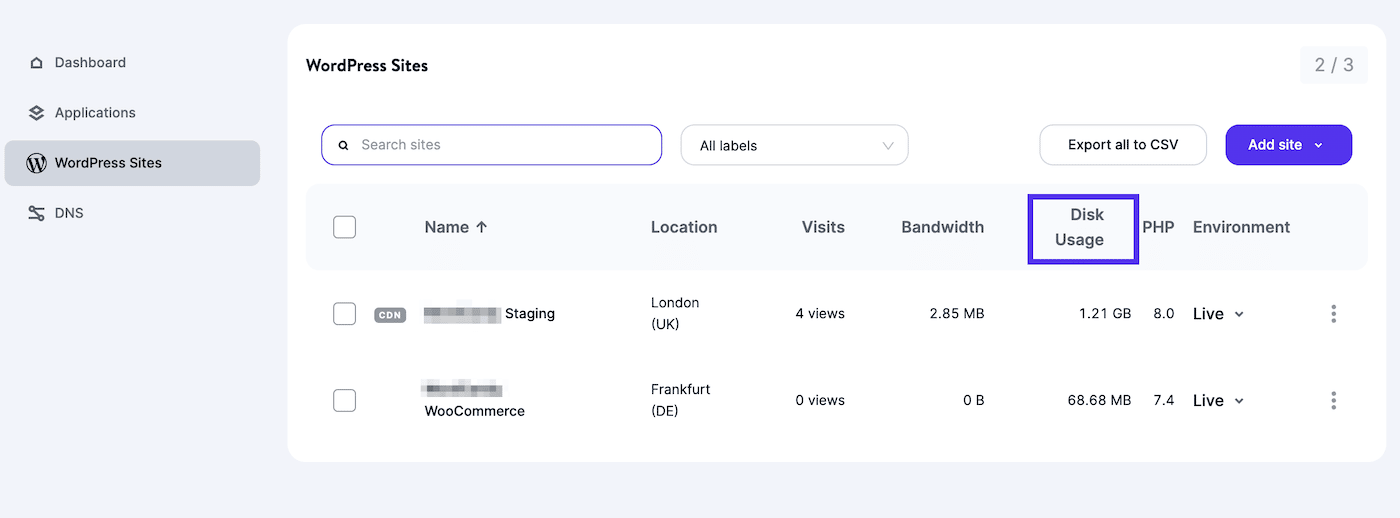Viewport: 1400px width, 518px height.
Task: Click the WordPress Sites page heading
Action: click(367, 66)
